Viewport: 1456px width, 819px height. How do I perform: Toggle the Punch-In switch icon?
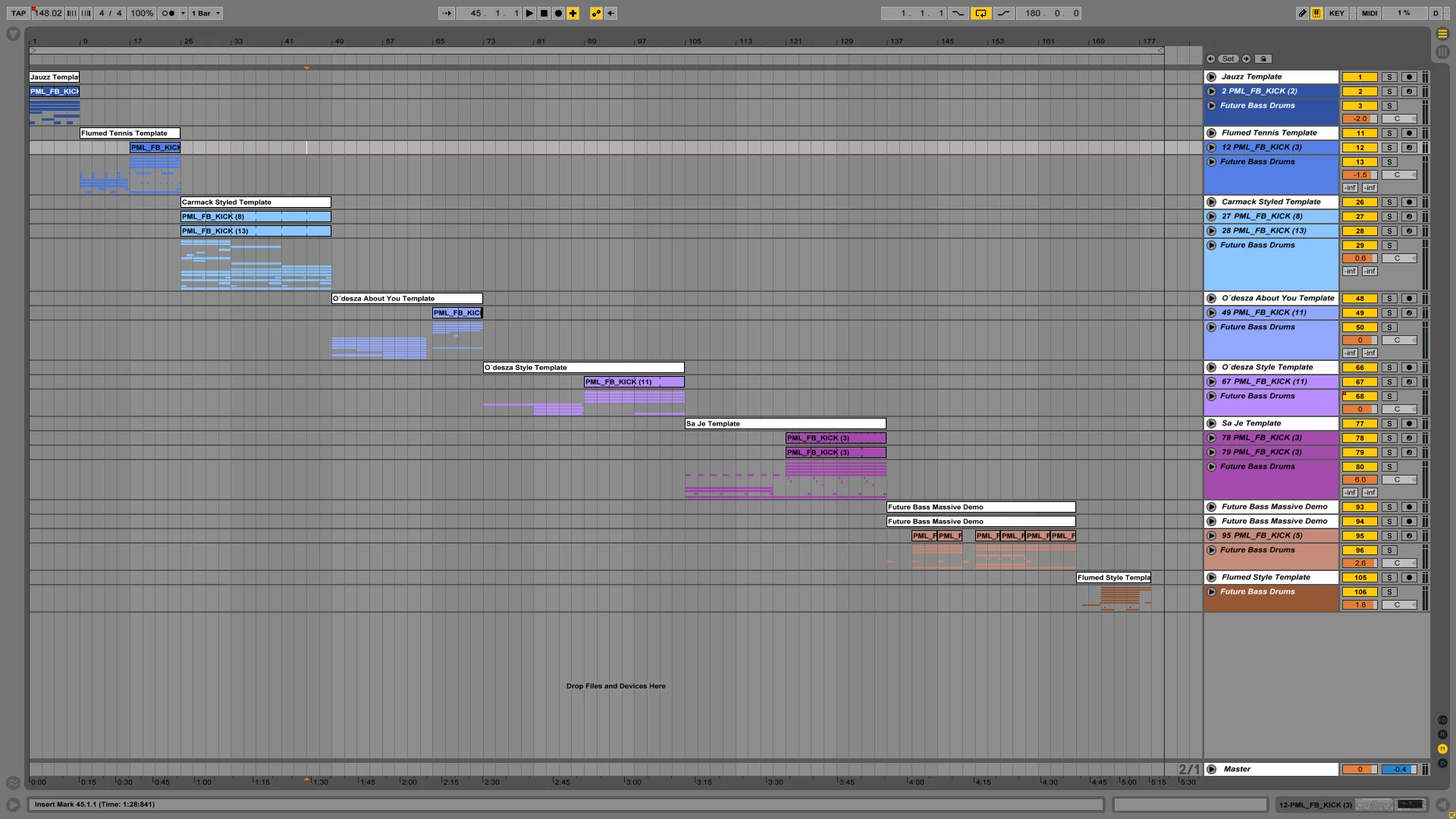click(x=959, y=13)
